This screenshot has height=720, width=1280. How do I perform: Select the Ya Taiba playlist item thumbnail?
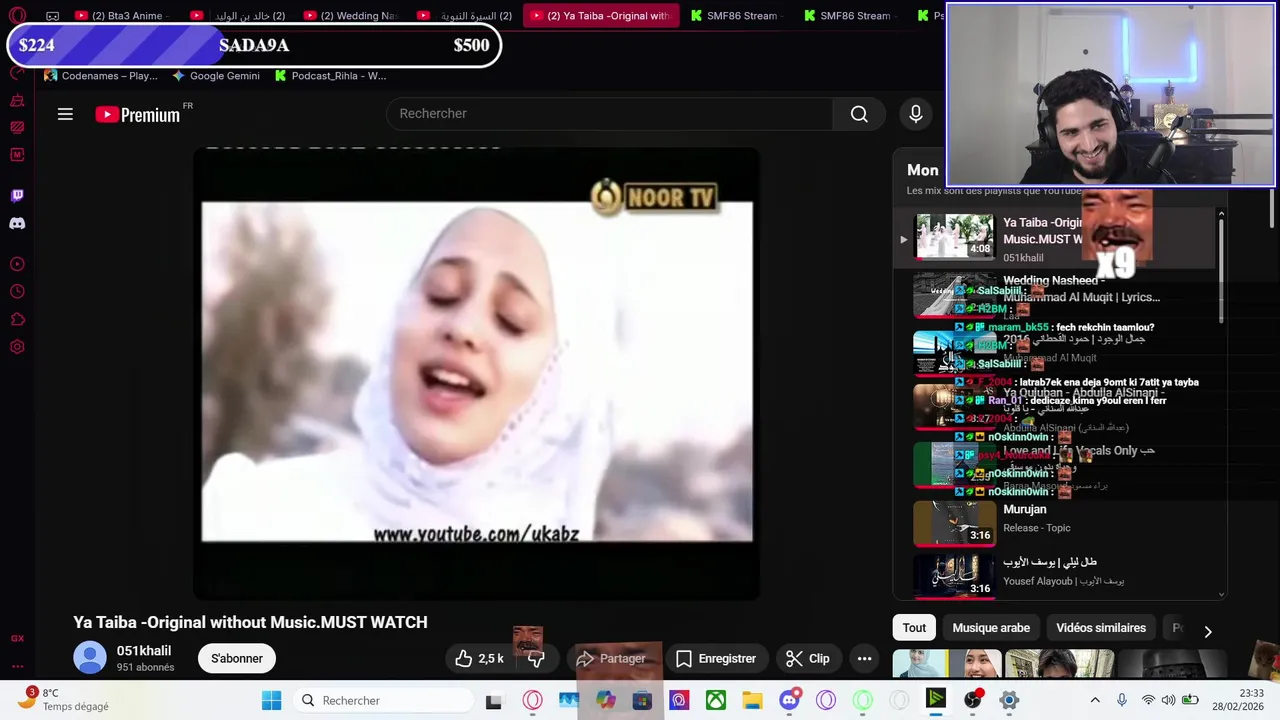pyautogui.click(x=955, y=237)
